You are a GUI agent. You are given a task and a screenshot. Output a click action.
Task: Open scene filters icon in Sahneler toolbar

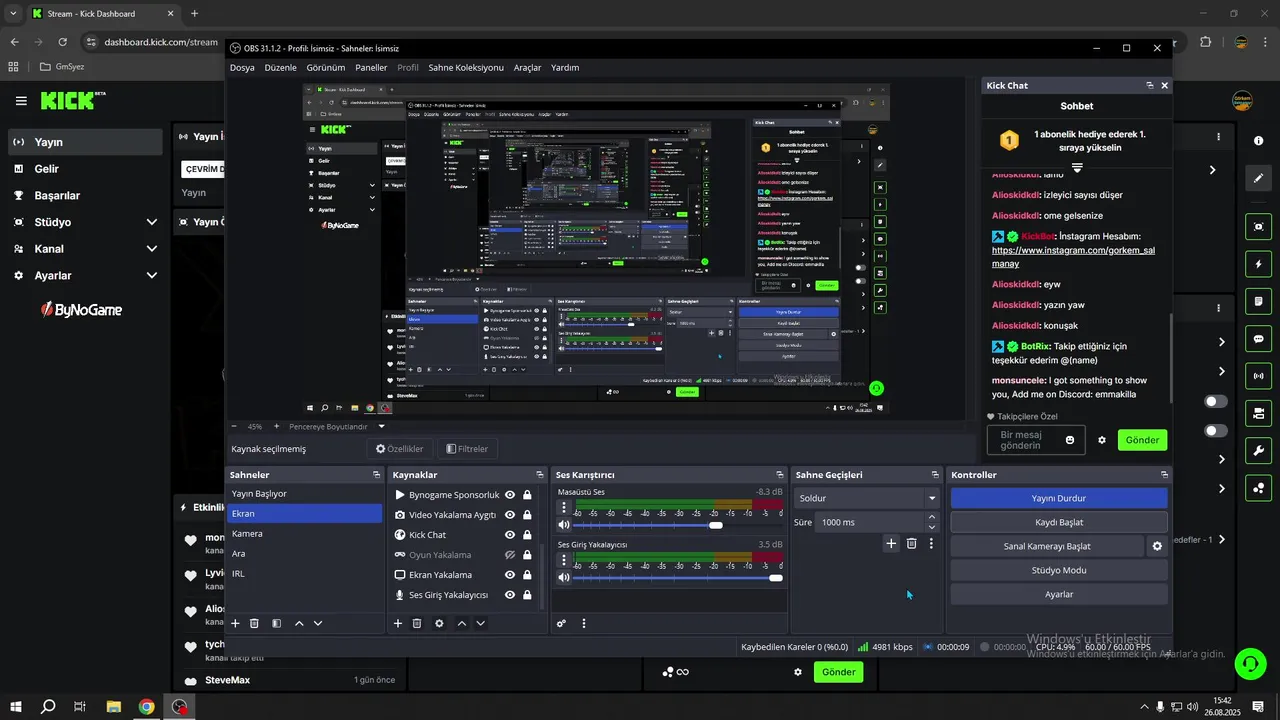coord(277,623)
